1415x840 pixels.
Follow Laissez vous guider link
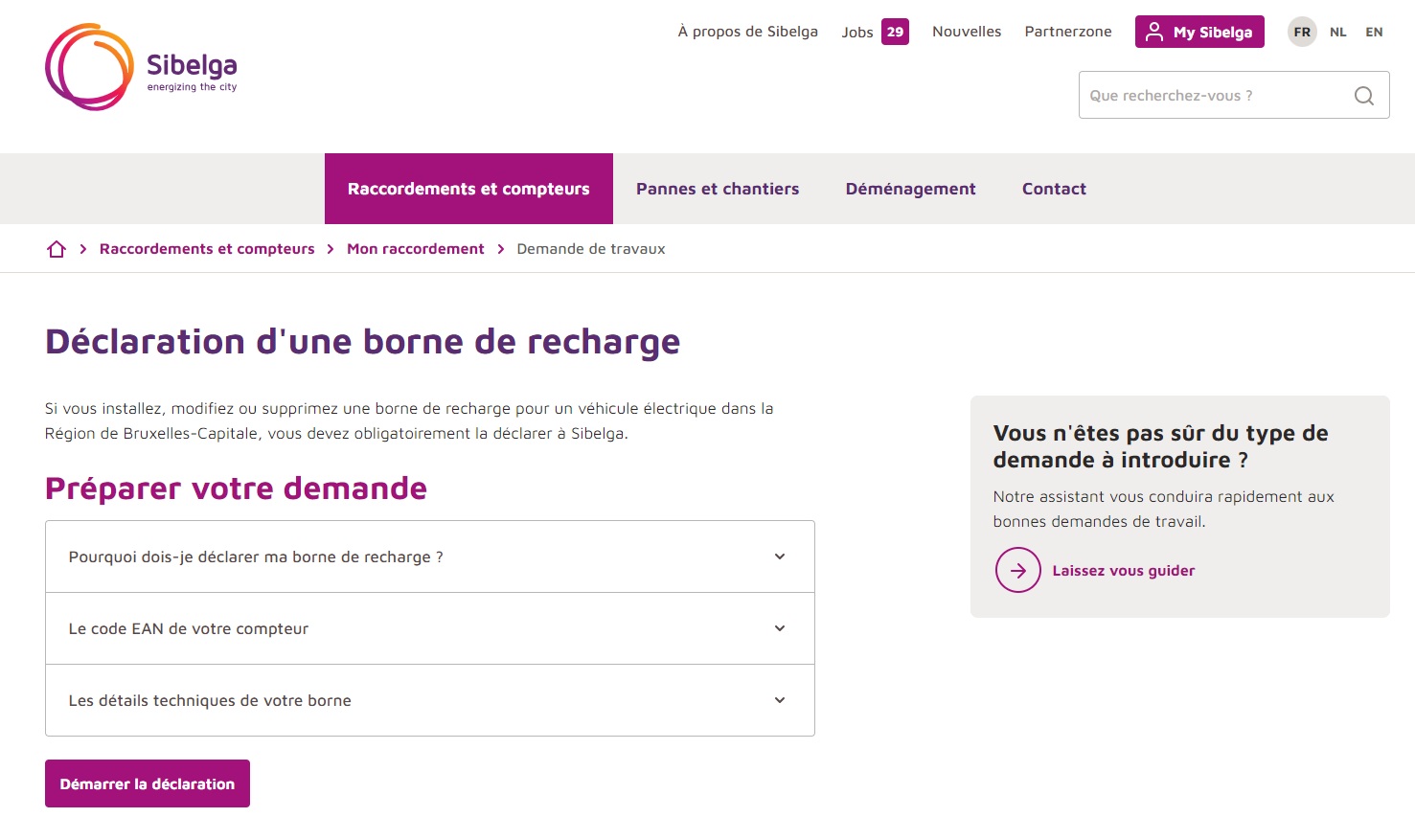tap(1124, 571)
